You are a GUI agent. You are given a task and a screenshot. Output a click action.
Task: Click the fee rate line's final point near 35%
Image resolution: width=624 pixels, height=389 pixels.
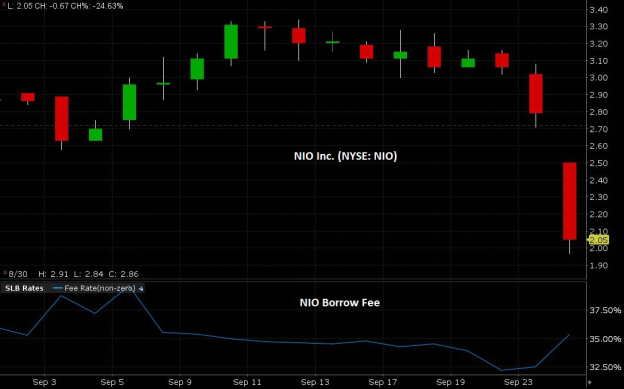coord(569,335)
